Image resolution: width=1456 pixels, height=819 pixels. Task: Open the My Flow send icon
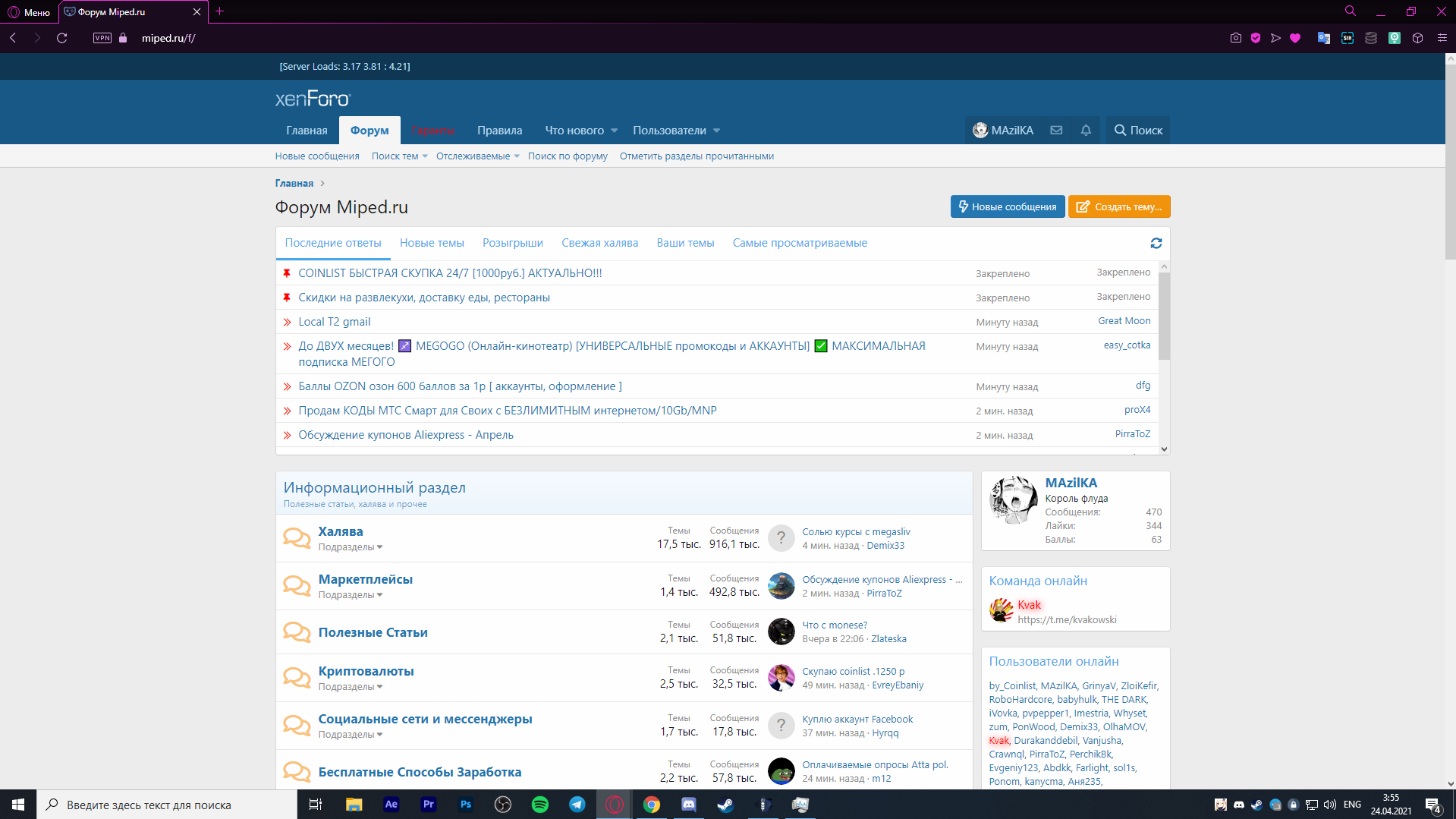click(1275, 38)
